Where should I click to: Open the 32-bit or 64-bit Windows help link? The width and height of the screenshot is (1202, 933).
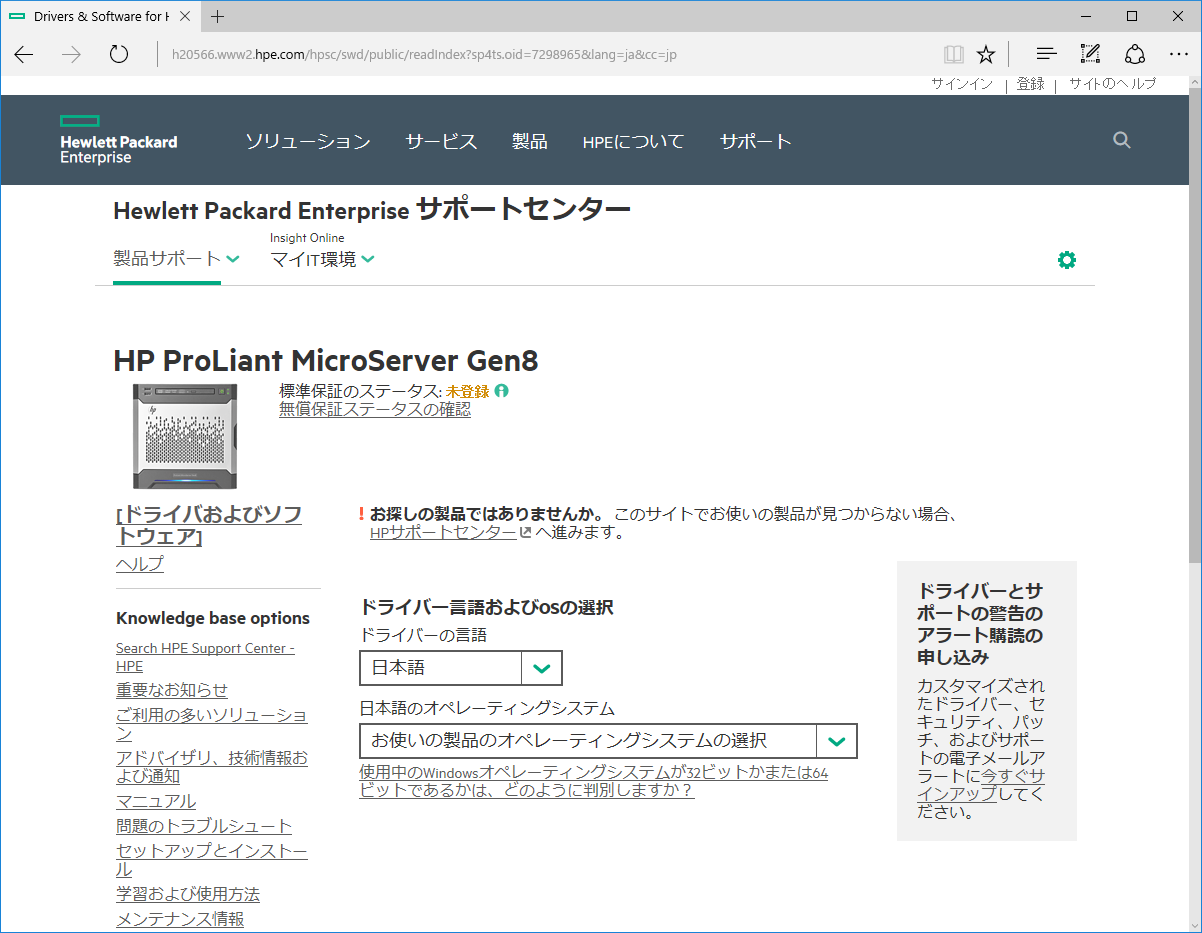pos(594,781)
